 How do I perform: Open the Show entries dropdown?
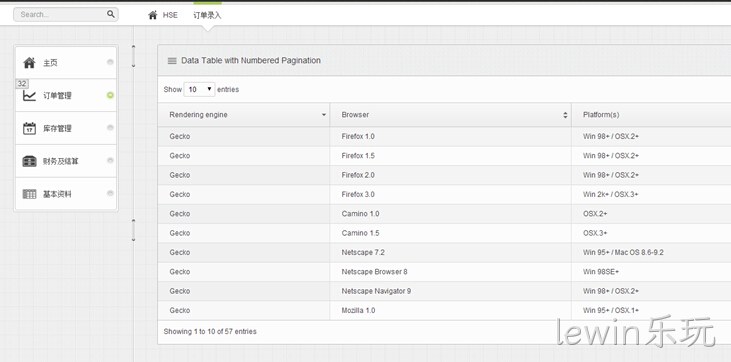[200, 90]
